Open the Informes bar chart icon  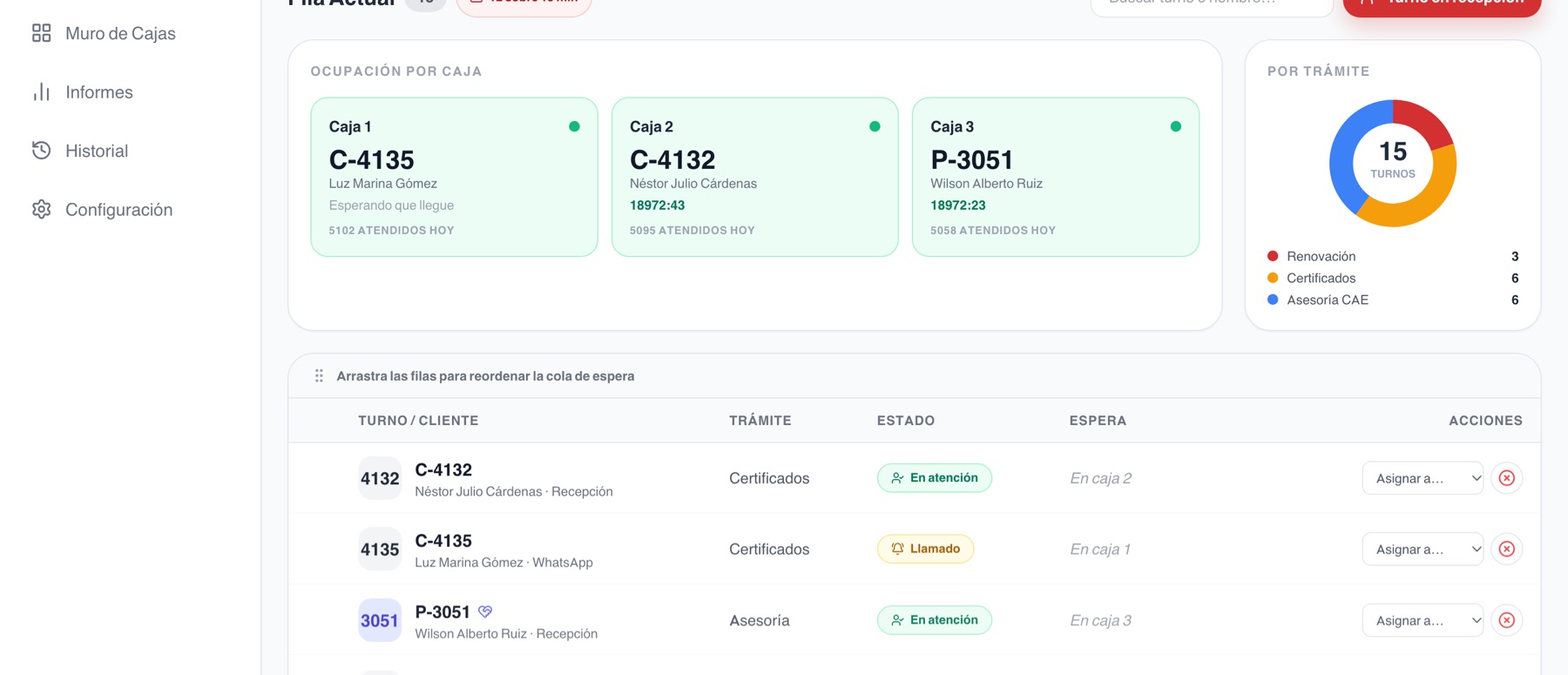(x=41, y=91)
